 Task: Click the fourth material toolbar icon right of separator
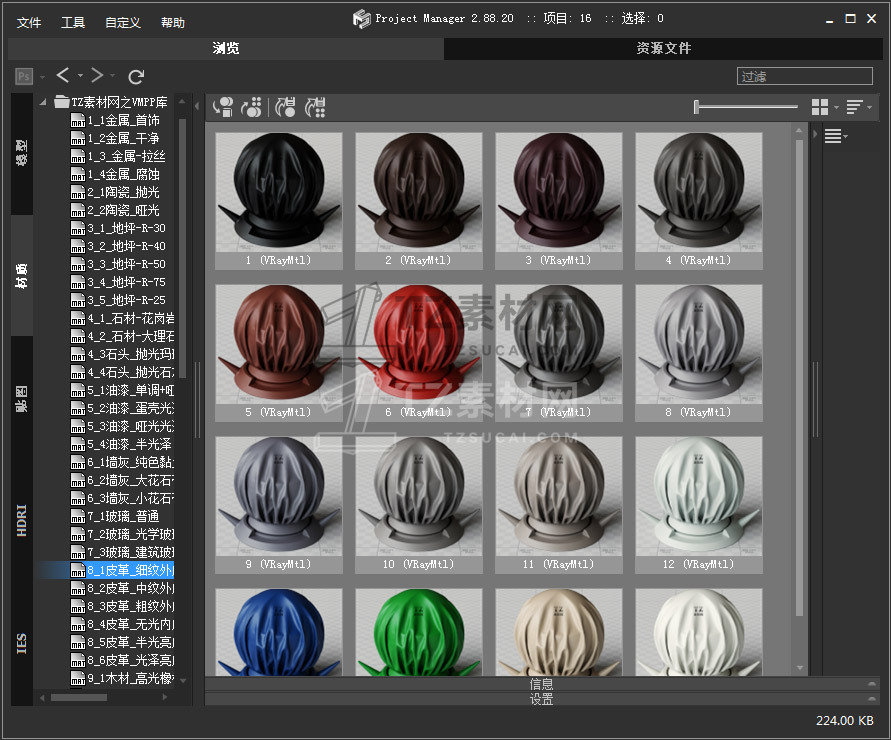coord(316,106)
